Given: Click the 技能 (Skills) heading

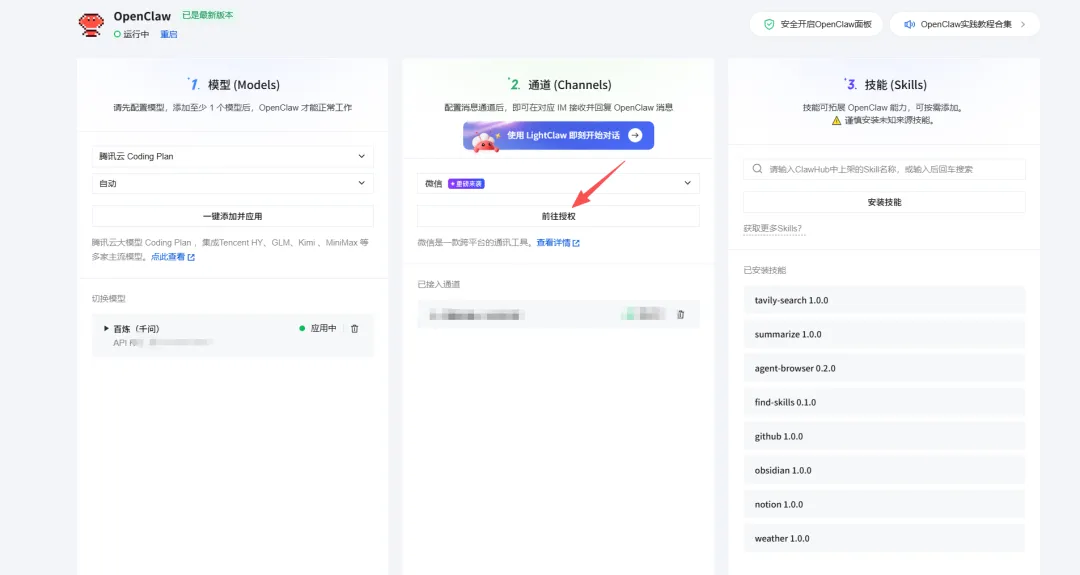Looking at the screenshot, I should click(x=895, y=85).
